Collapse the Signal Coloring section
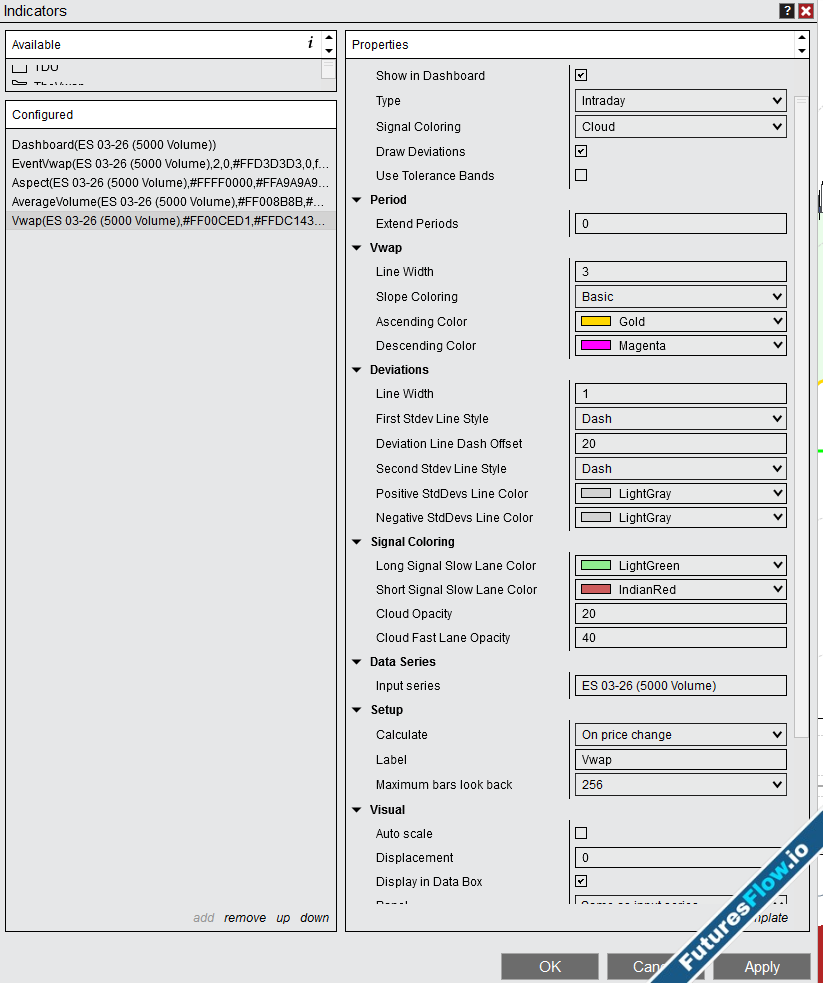 click(358, 542)
